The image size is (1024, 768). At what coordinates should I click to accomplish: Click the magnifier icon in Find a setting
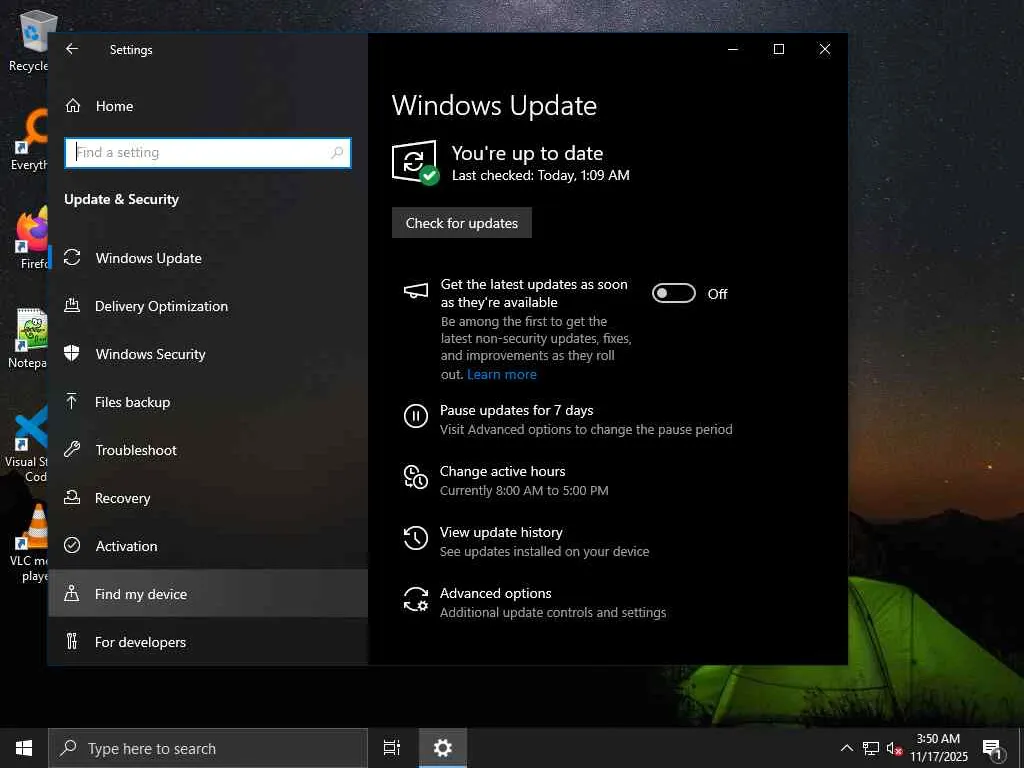pos(337,152)
